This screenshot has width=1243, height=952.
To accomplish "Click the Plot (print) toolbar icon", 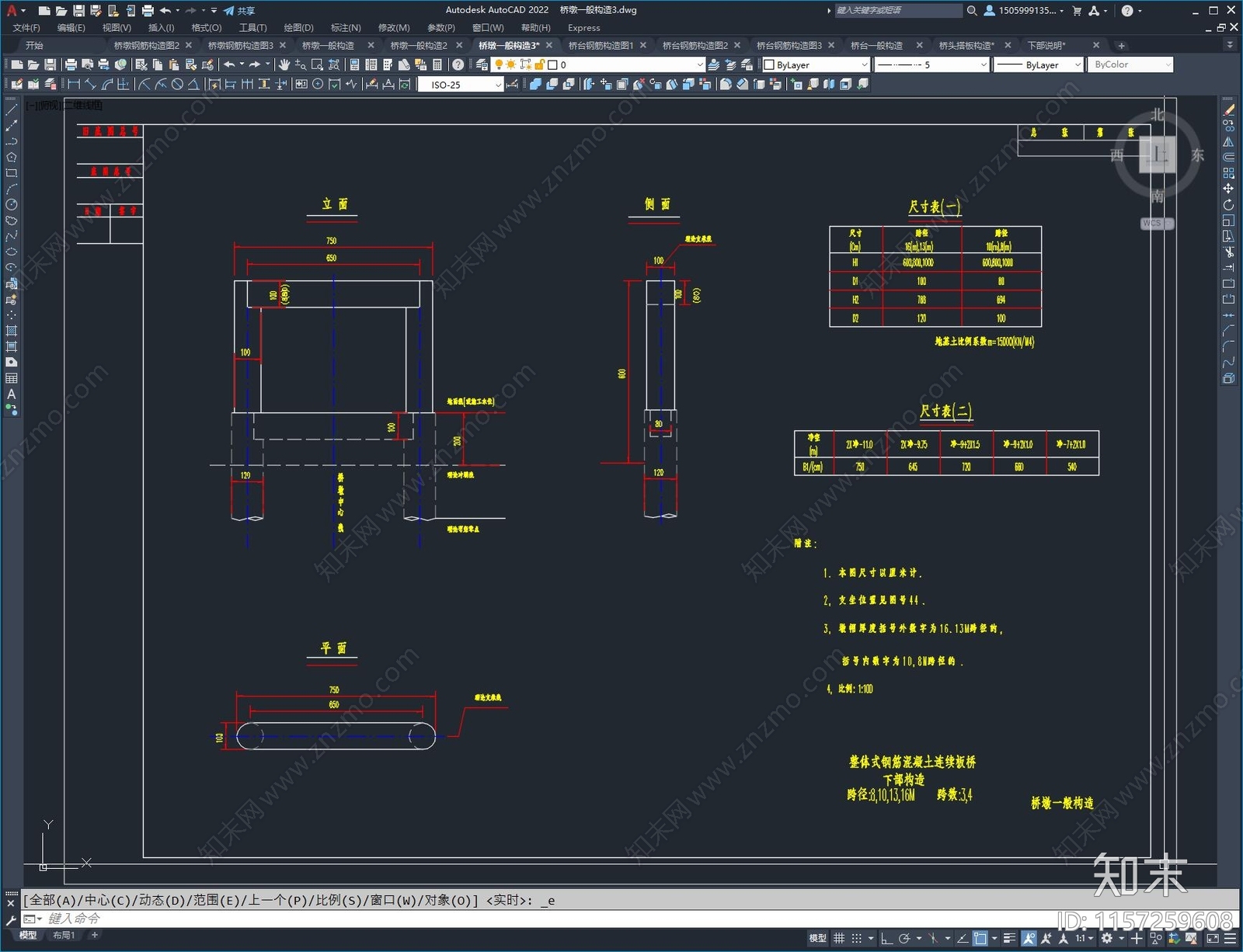I will [71, 64].
